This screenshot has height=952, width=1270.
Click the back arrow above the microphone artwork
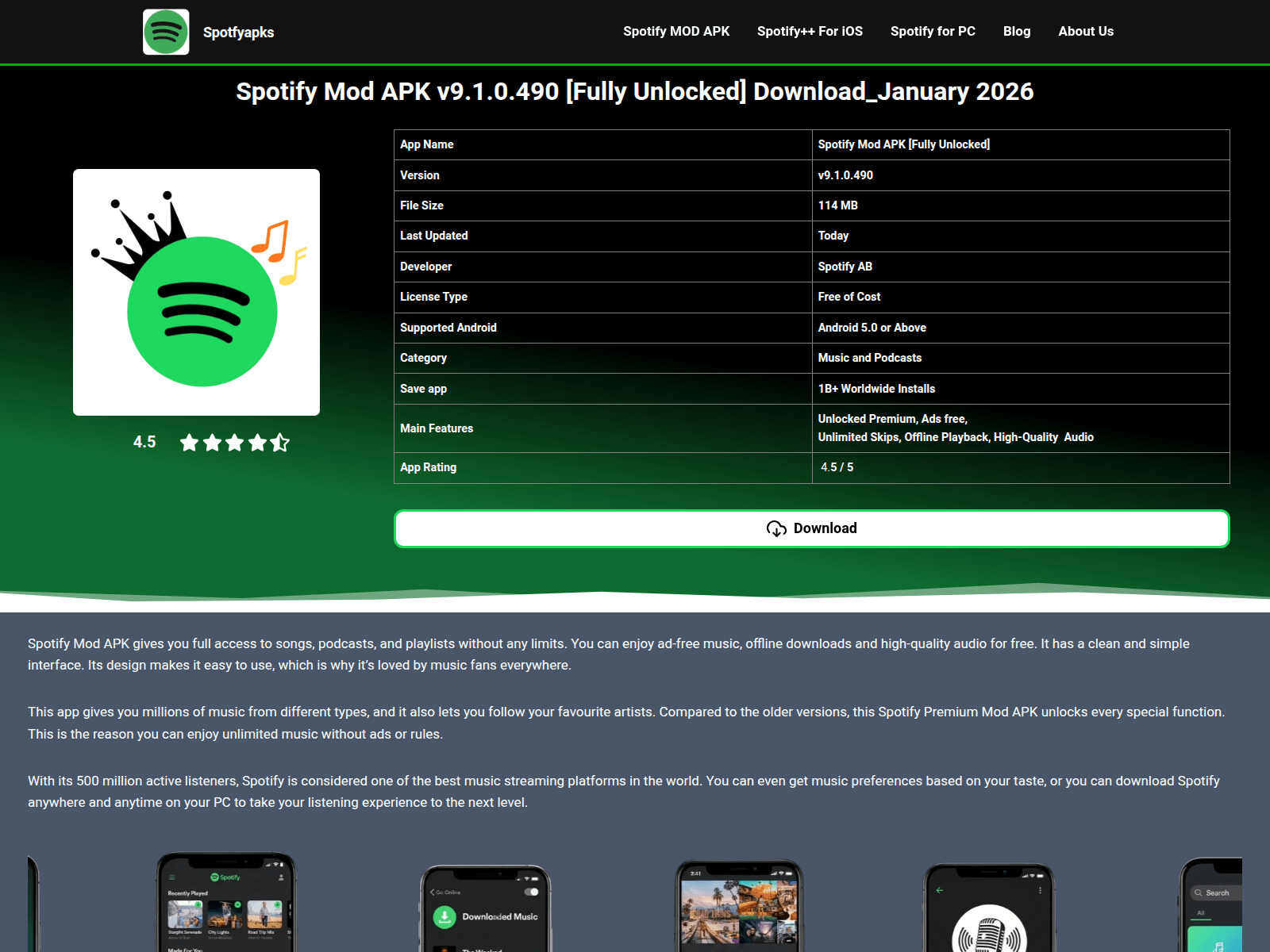(x=939, y=890)
